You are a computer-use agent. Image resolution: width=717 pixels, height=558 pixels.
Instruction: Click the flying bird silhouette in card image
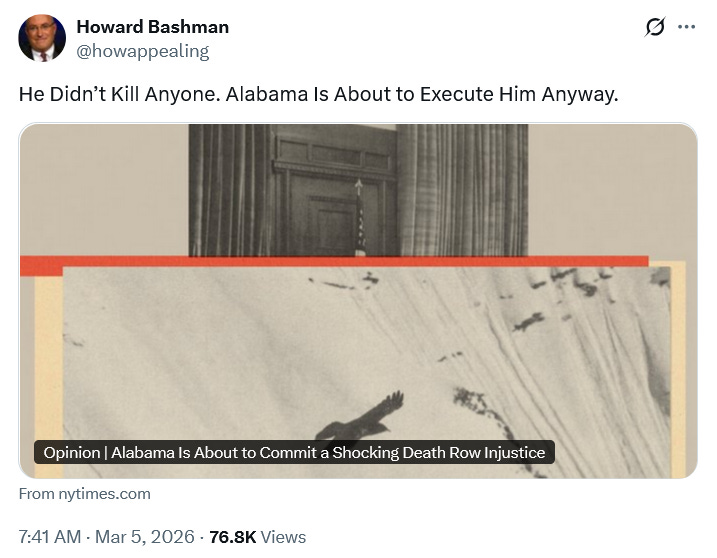point(361,418)
